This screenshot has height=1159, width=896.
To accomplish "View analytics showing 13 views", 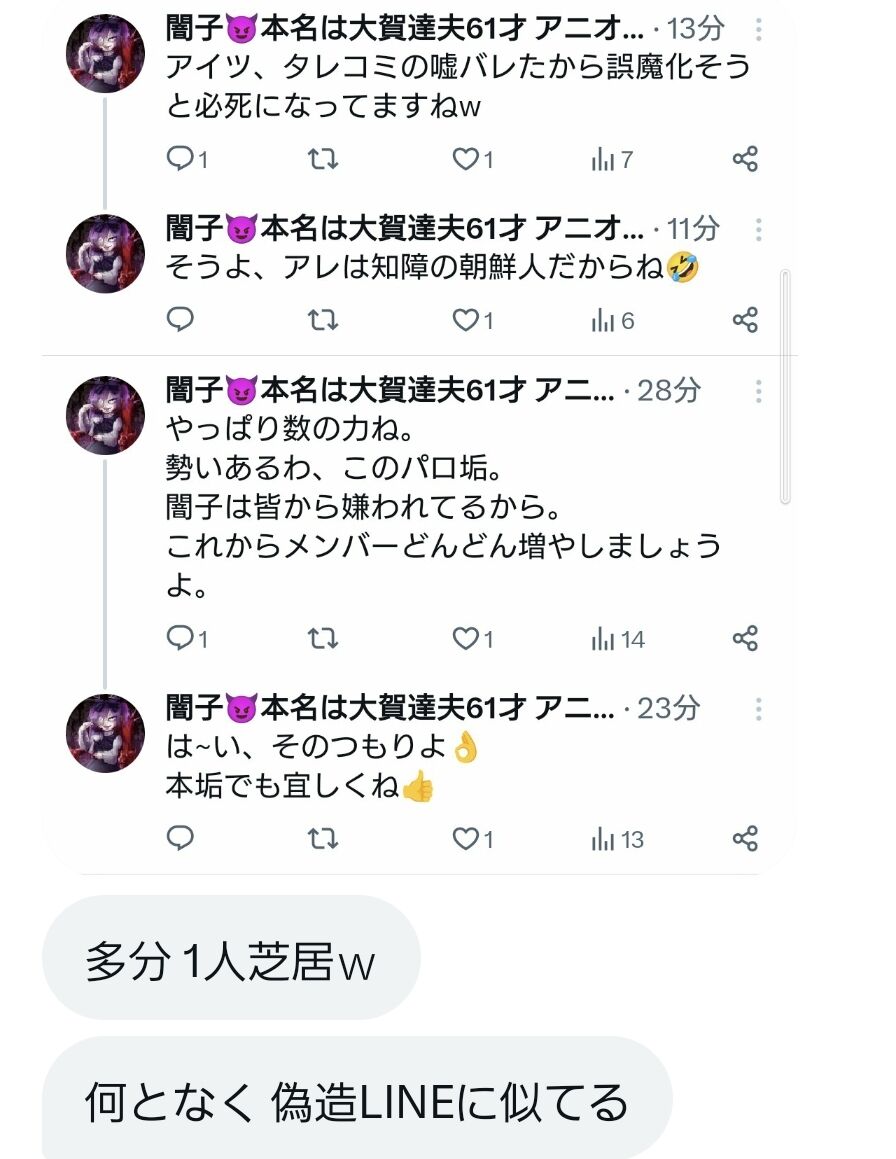I will (x=617, y=839).
